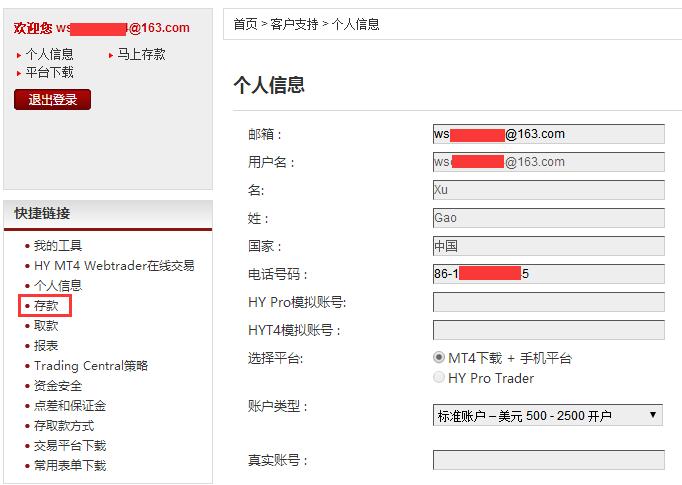Open Trading Central策略 link
The width and height of the screenshot is (682, 485).
(x=91, y=366)
